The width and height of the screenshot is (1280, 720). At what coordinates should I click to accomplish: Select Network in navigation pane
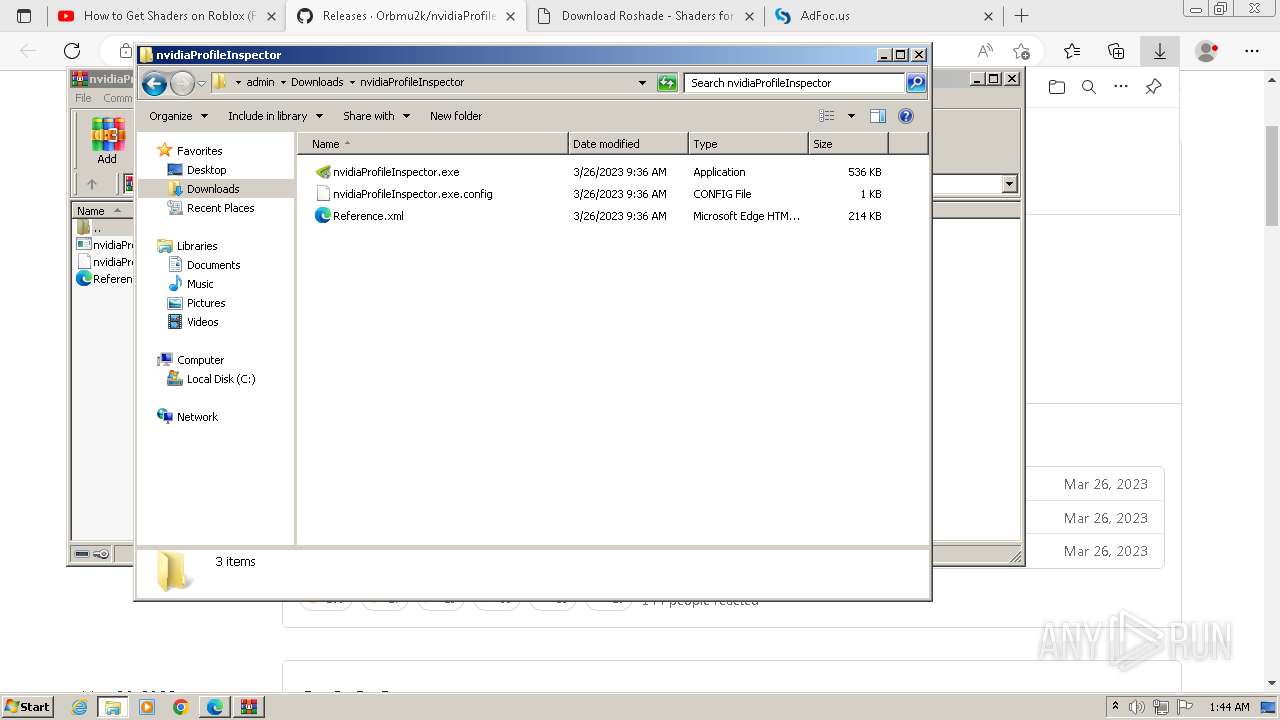pos(197,417)
